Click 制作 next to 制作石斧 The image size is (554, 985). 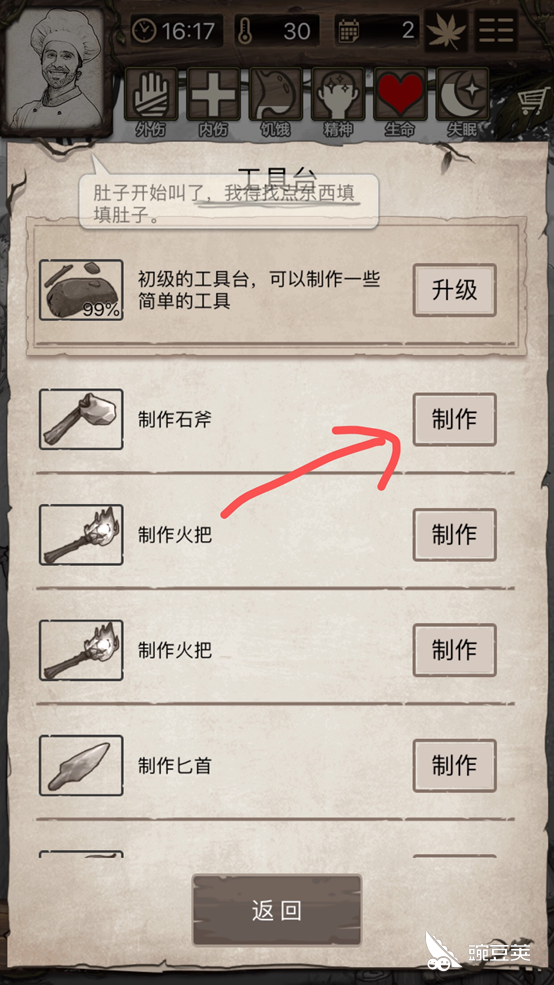(x=455, y=420)
